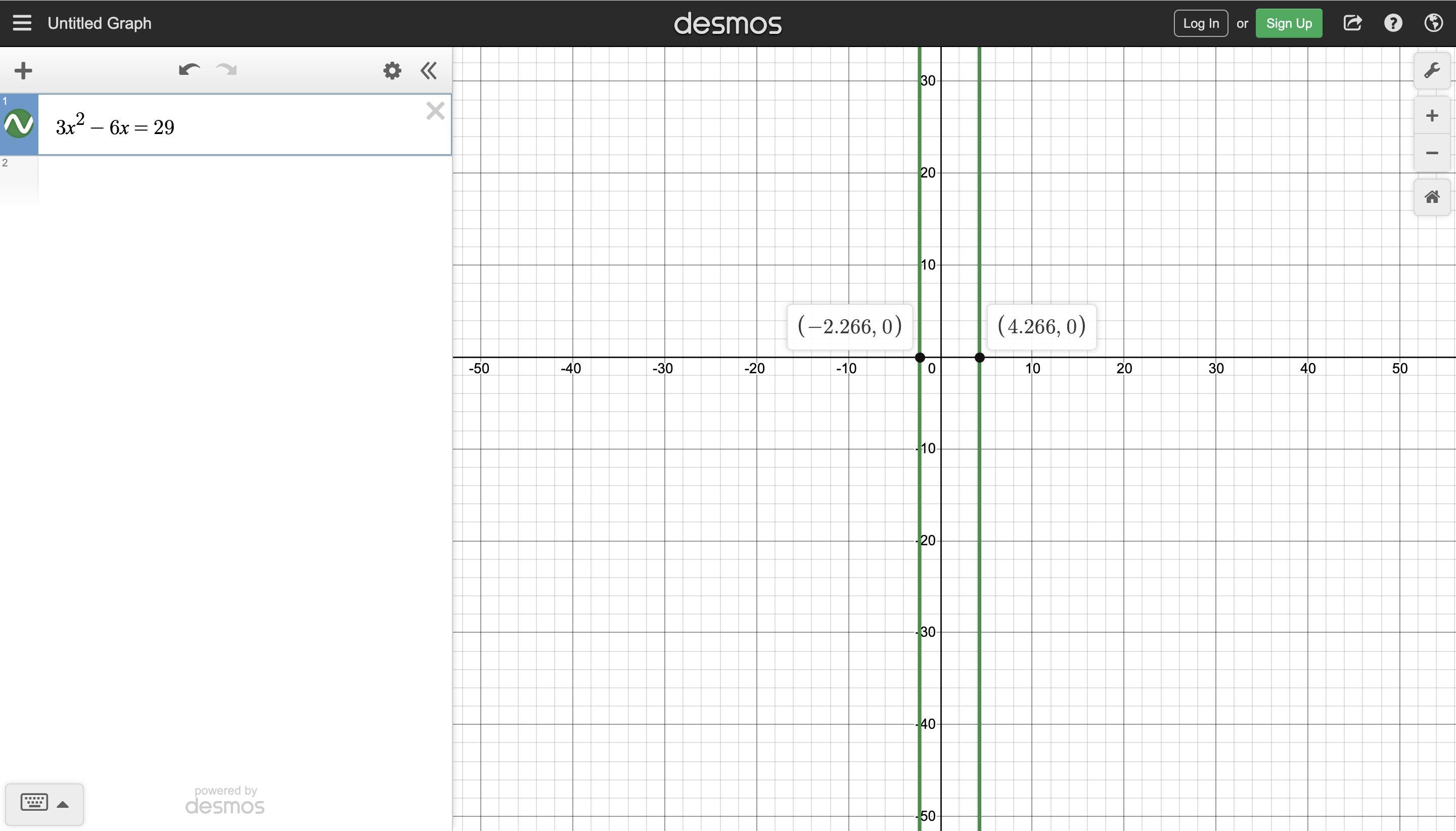Zoom in on the graph
The height and width of the screenshot is (831, 1456).
1431,116
